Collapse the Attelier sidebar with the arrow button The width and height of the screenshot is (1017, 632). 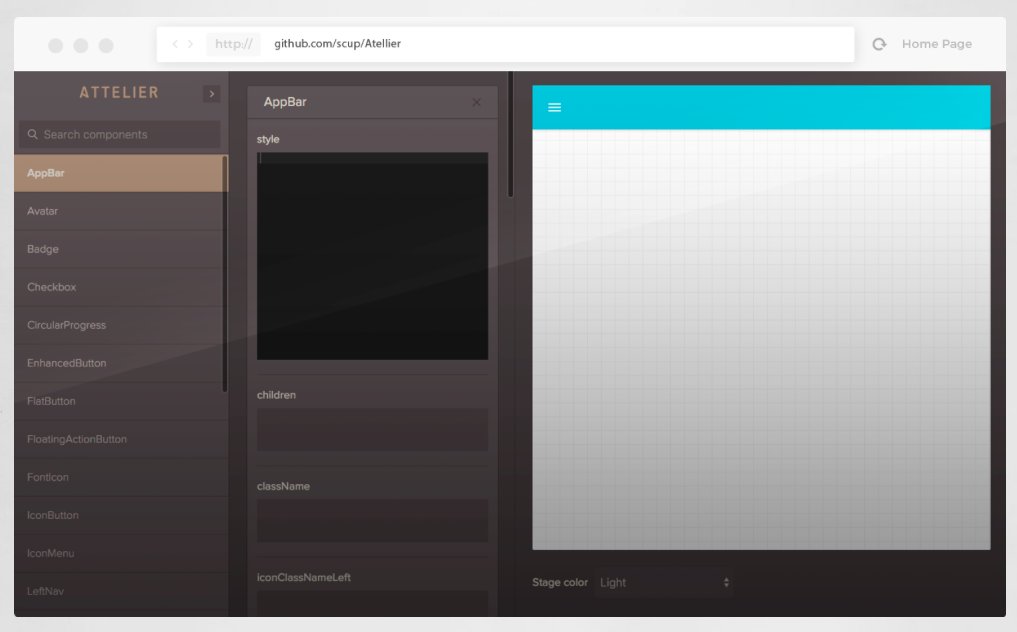click(x=211, y=93)
